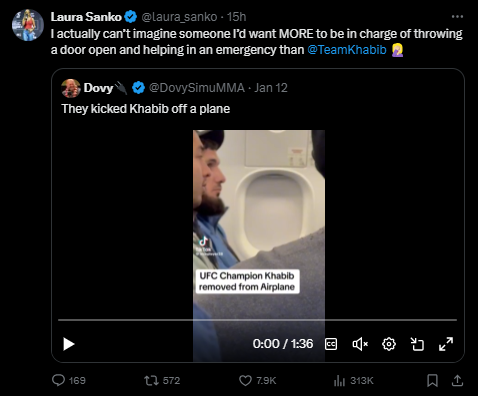This screenshot has height=396, width=478.
Task: Open Laura Sanko's profile avatar
Action: (x=28, y=25)
